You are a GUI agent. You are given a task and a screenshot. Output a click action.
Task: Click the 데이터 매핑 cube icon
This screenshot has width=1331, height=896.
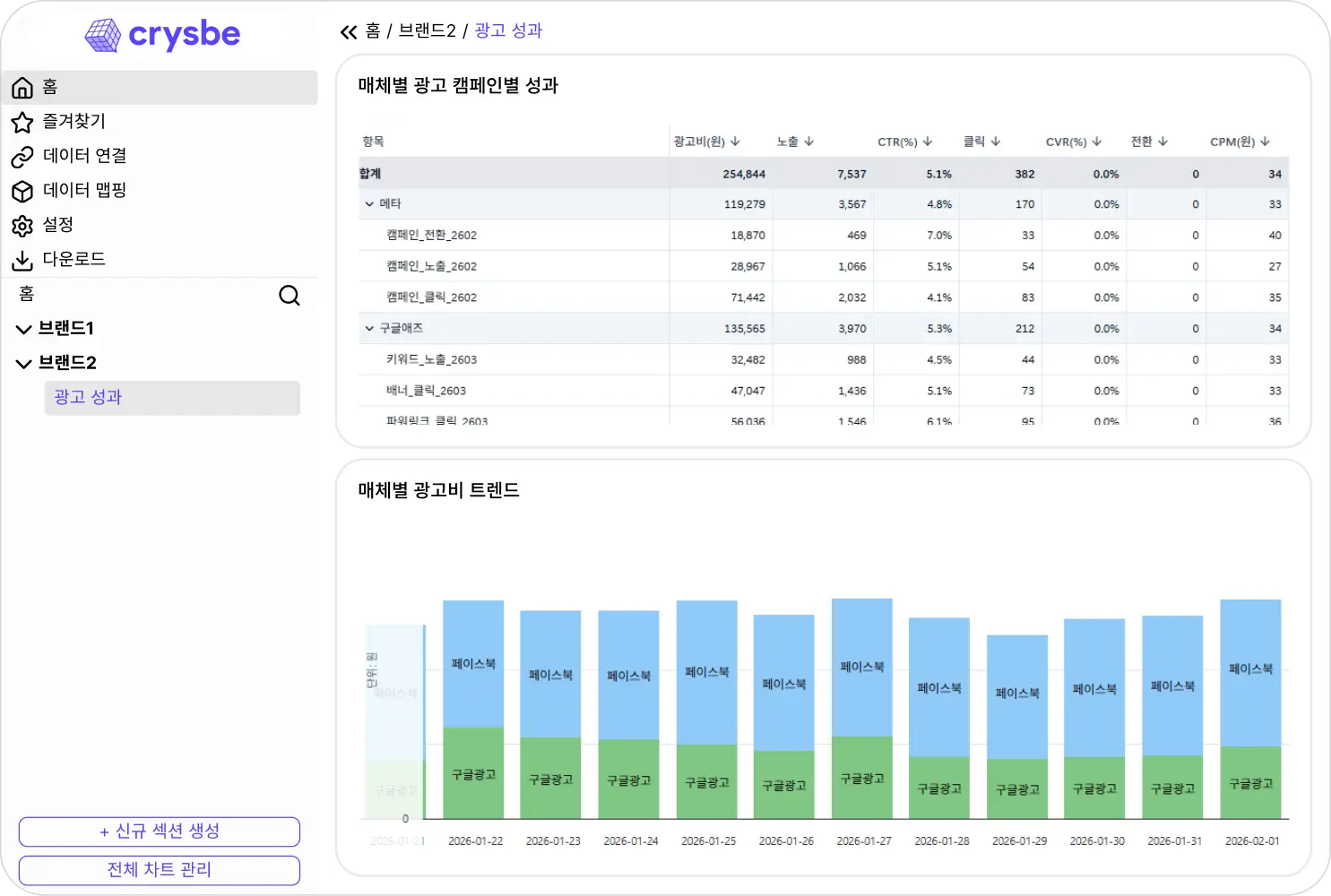pos(22,191)
